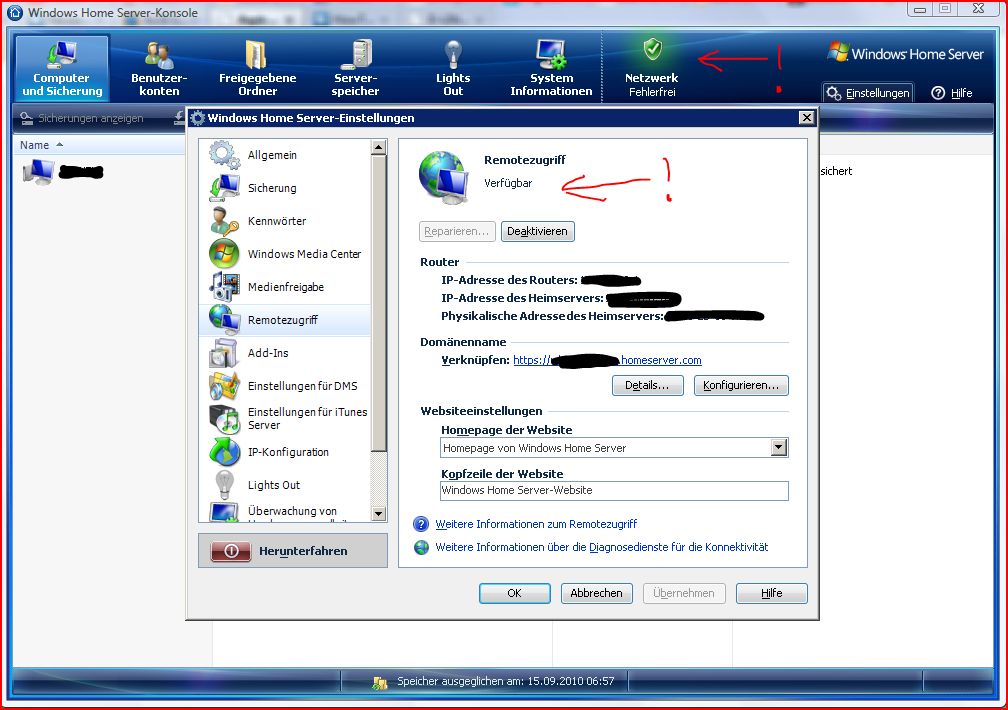Open the Windows Media Center settings
The image size is (1008, 710).
pyautogui.click(x=285, y=254)
